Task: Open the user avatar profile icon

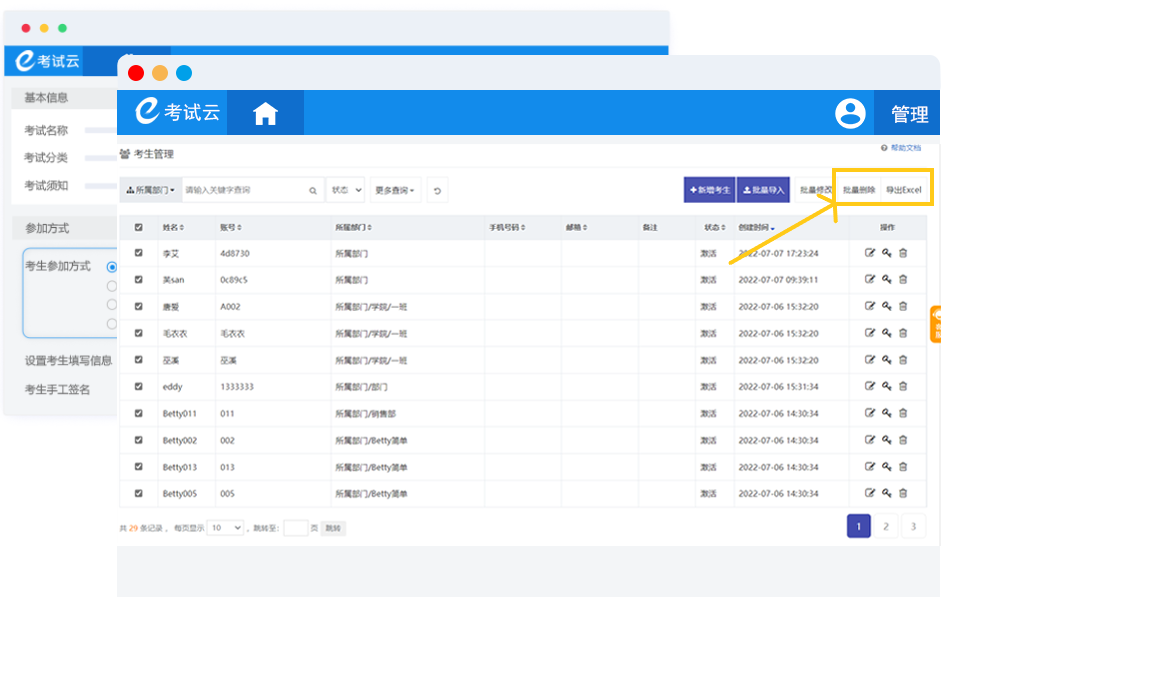Action: tap(850, 113)
